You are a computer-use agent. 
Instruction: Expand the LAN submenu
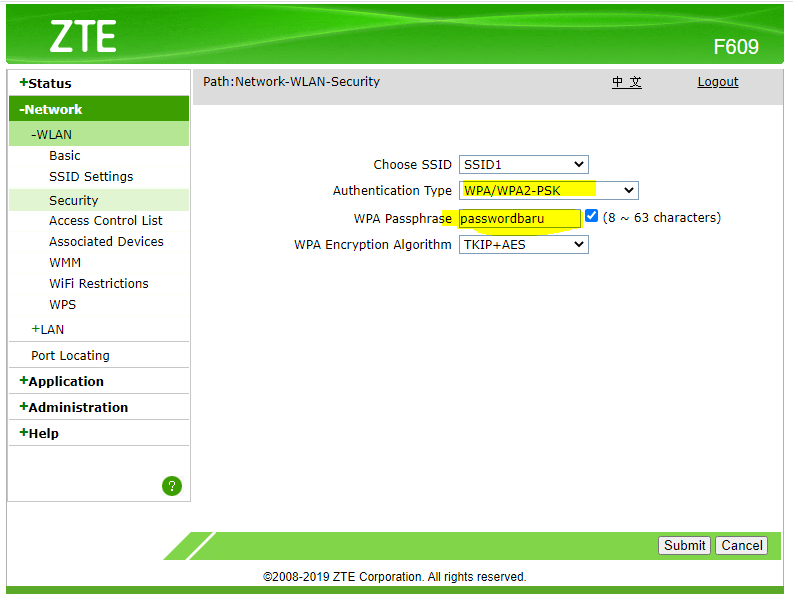pos(48,329)
